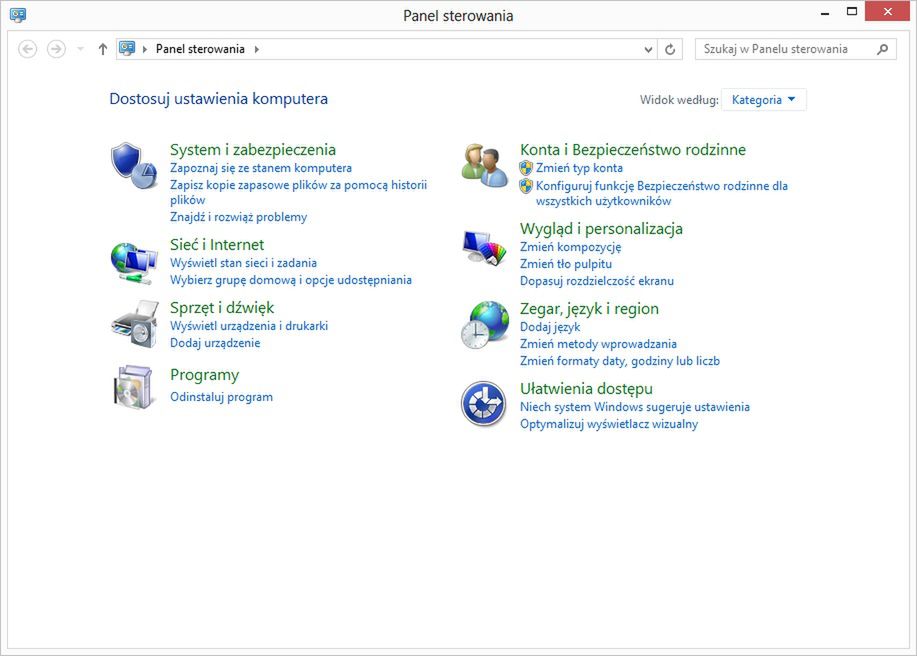The height and width of the screenshot is (656, 917).
Task: Click the Programy disc box icon
Action: pos(134,386)
